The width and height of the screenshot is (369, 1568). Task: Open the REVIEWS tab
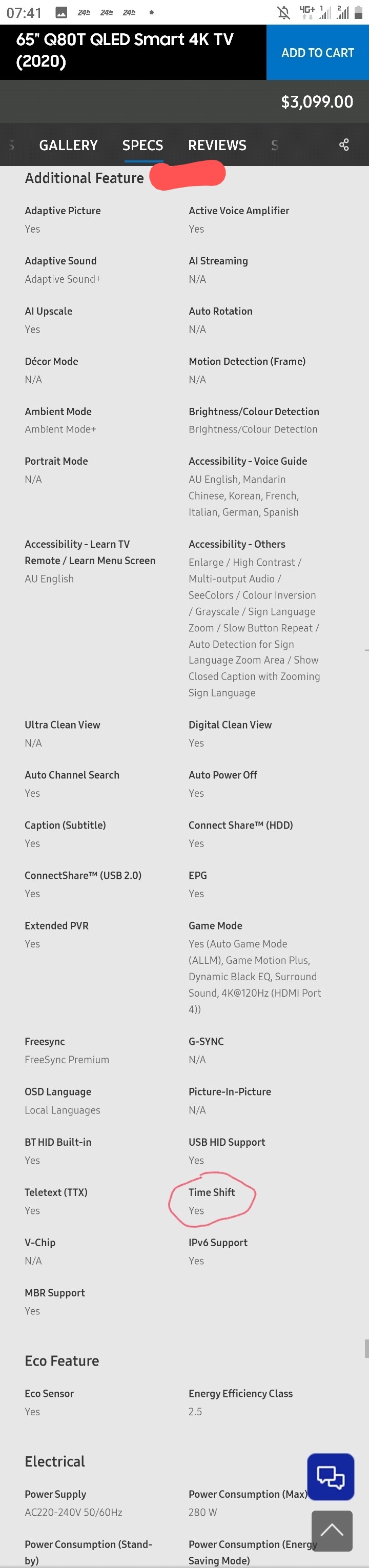[x=217, y=145]
